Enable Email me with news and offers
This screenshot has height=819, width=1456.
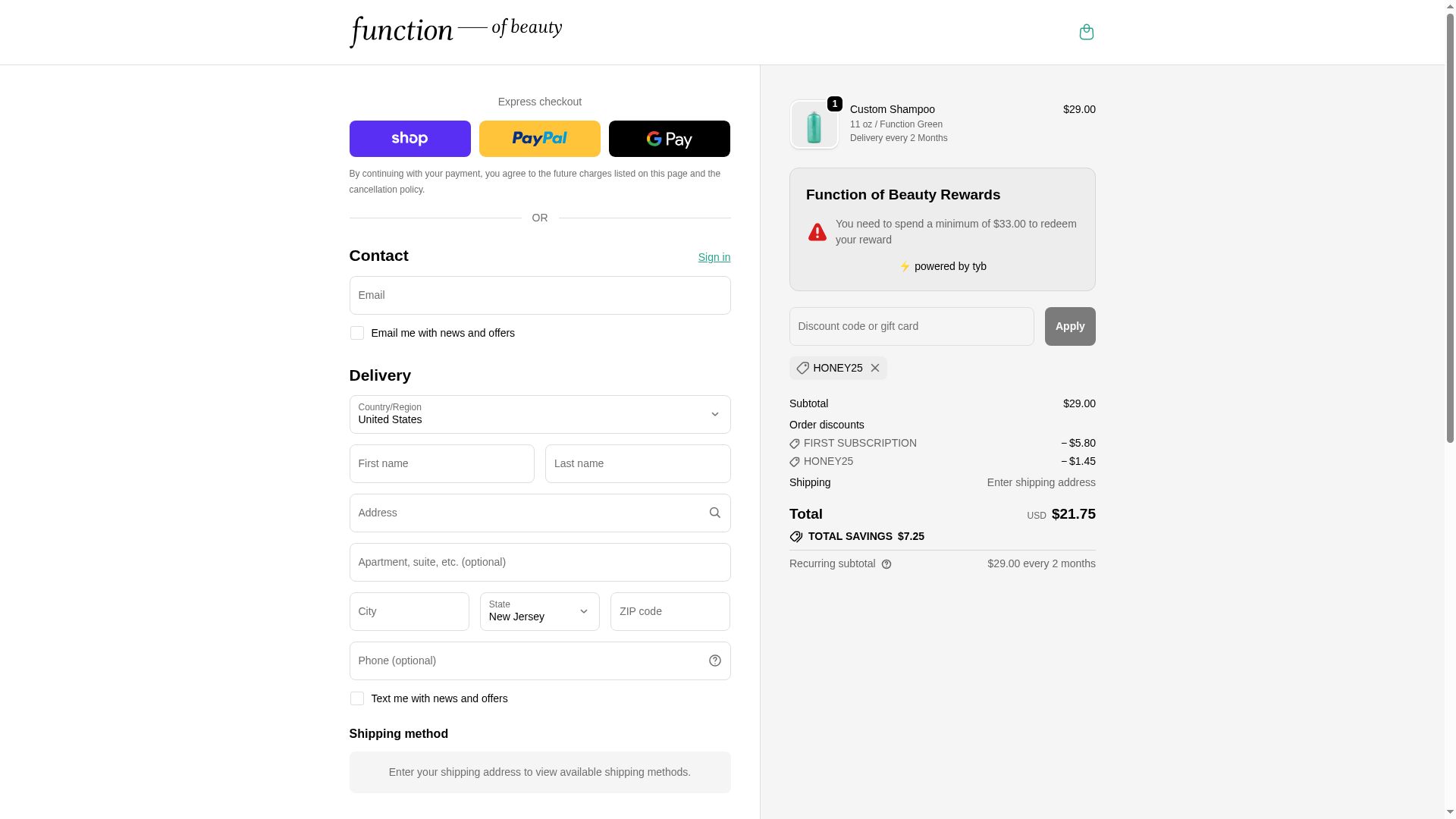point(356,333)
